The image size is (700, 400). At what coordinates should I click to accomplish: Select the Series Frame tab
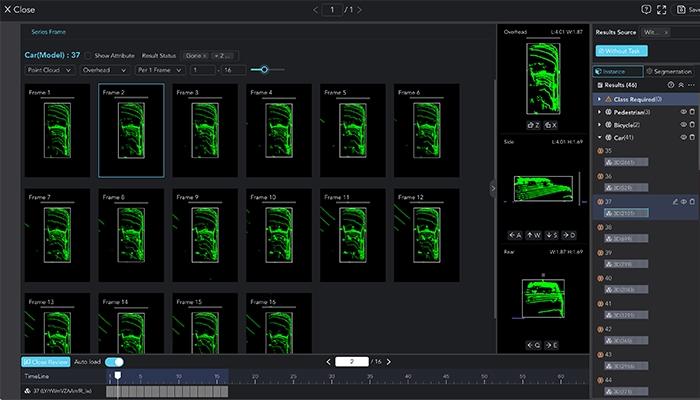tap(48, 32)
